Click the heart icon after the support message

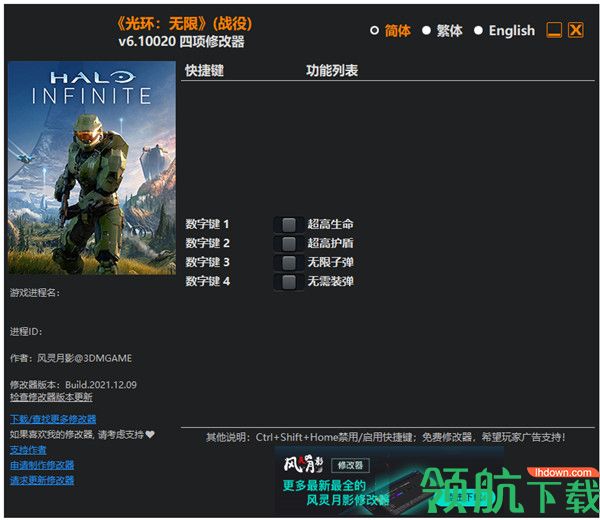[x=150, y=434]
